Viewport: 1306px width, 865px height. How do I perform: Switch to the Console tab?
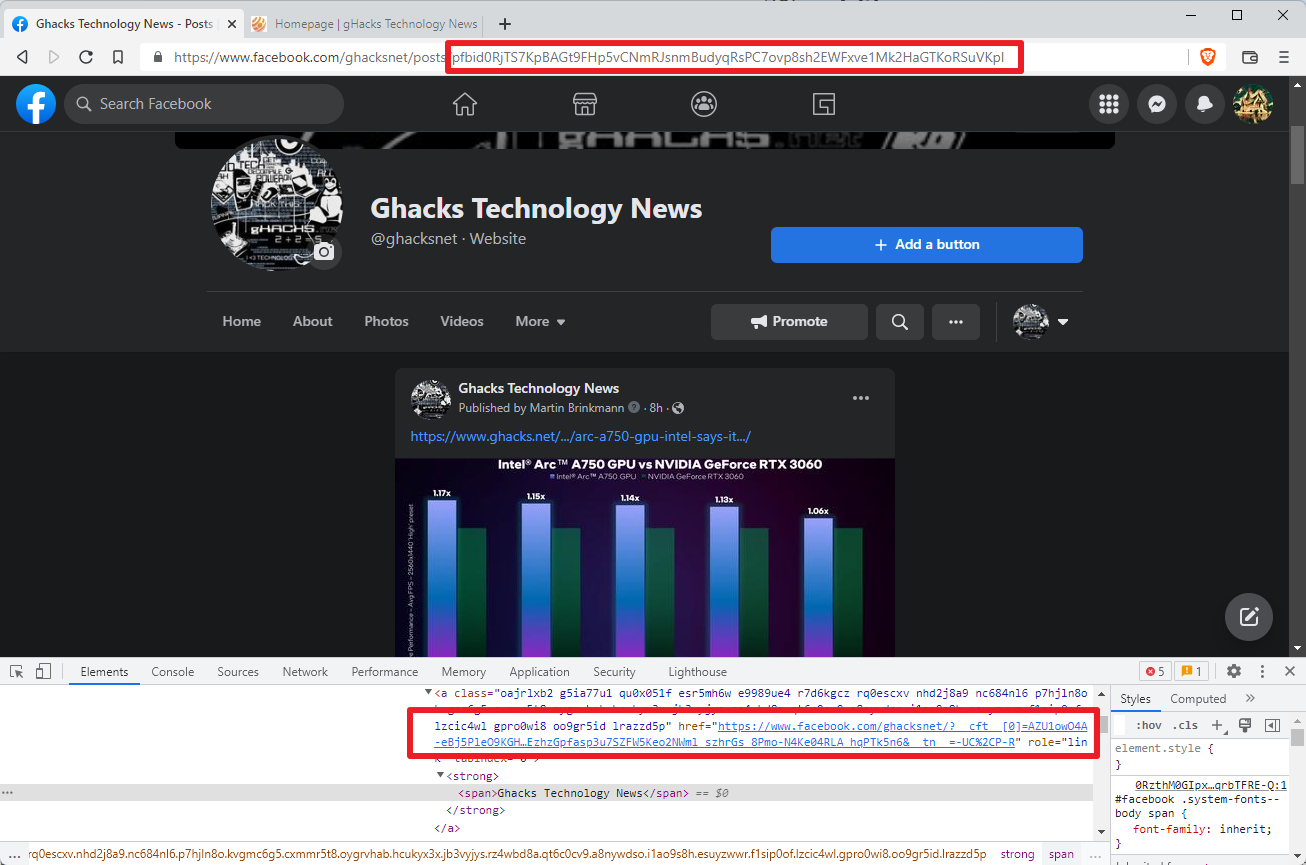click(x=172, y=671)
